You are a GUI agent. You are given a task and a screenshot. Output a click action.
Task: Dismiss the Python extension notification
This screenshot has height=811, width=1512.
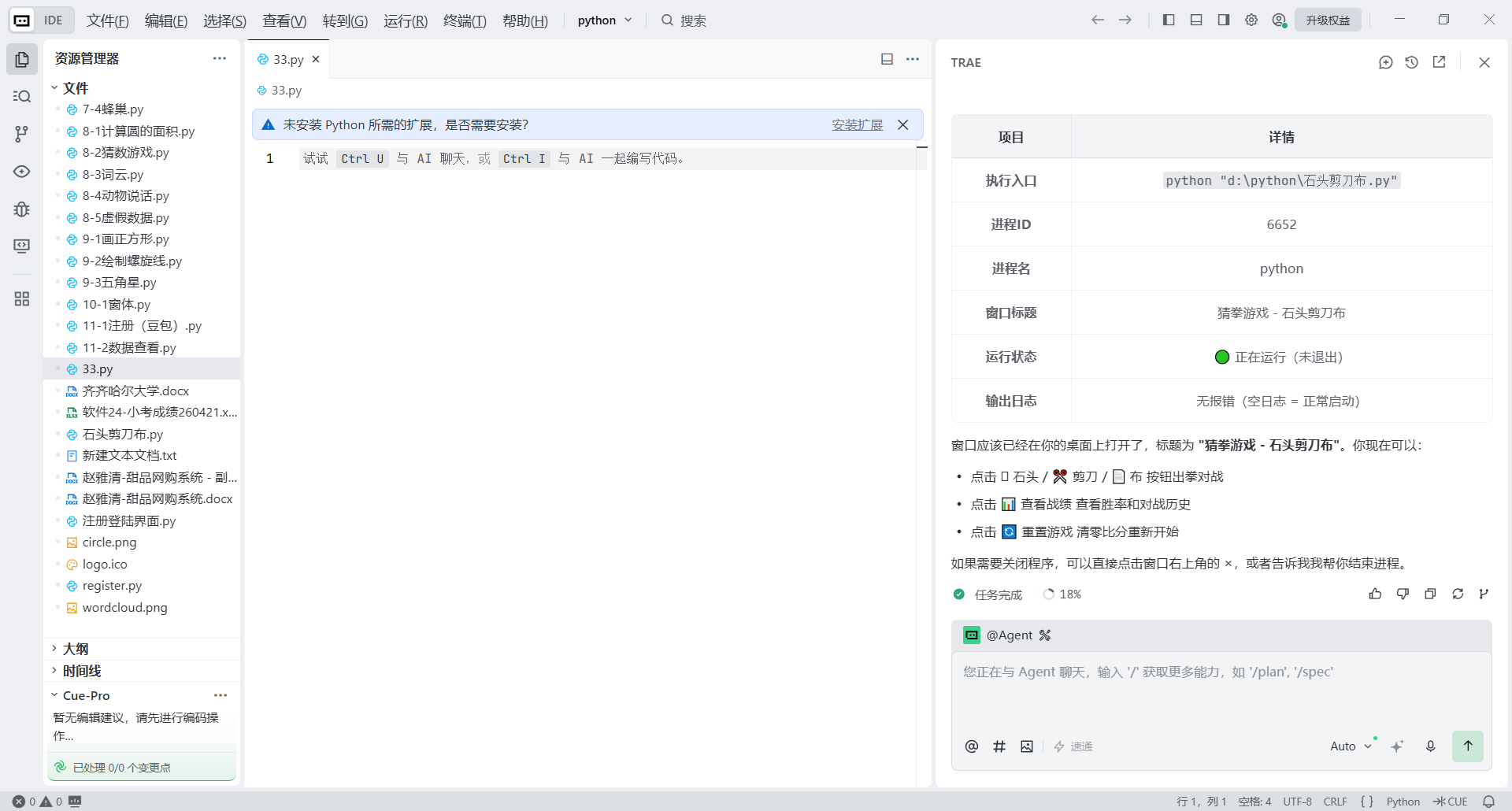903,124
